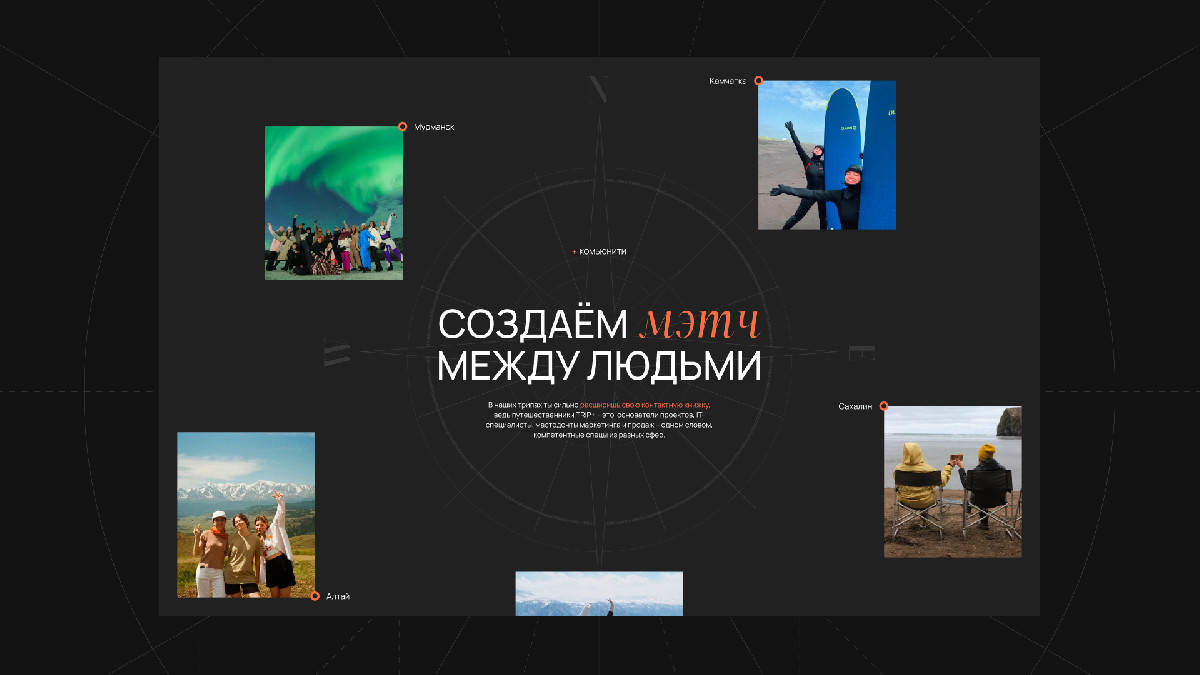Click the Камчатка location label
This screenshot has width=1200, height=675.
coord(728,81)
